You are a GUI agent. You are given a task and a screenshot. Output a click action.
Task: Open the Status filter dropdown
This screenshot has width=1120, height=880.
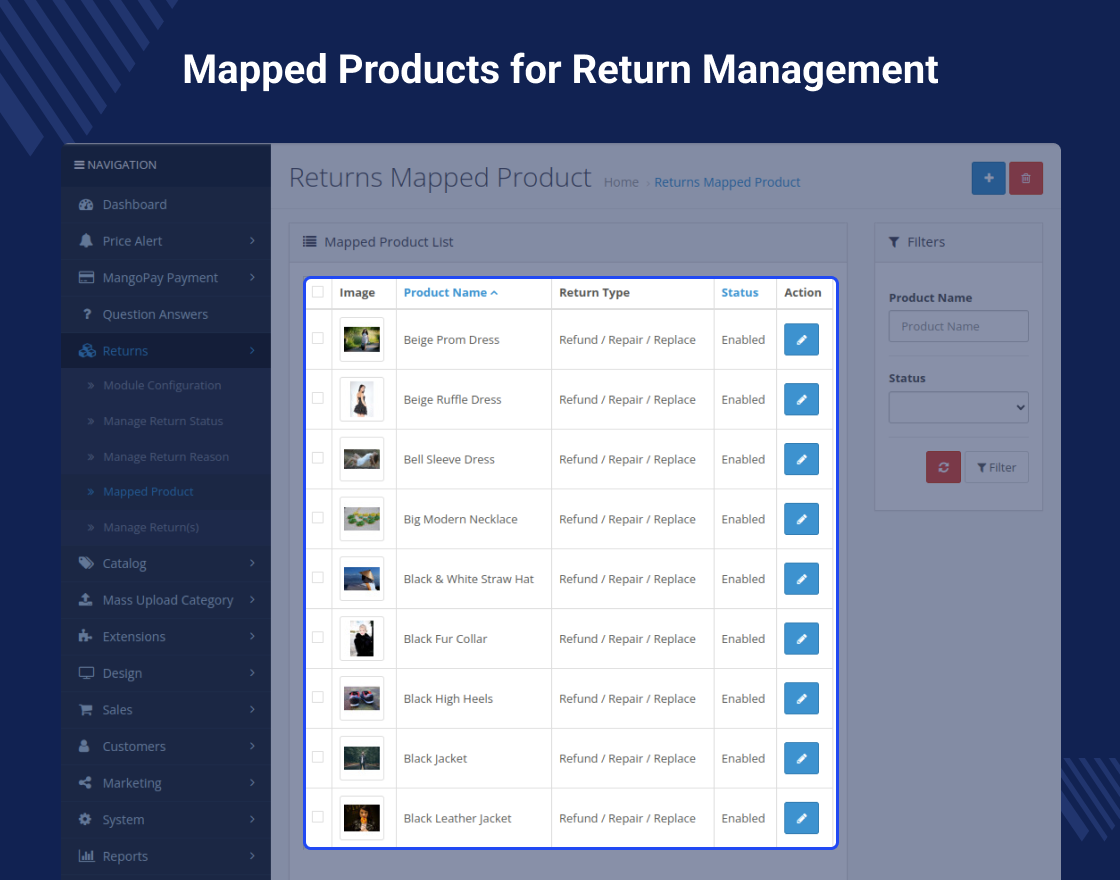pyautogui.click(x=959, y=407)
